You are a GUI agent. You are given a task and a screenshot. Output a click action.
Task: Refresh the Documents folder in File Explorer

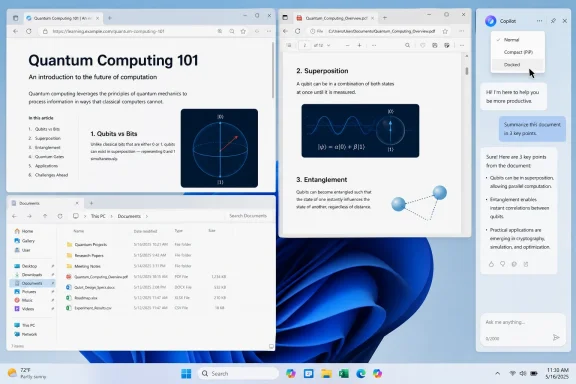(x=60, y=216)
